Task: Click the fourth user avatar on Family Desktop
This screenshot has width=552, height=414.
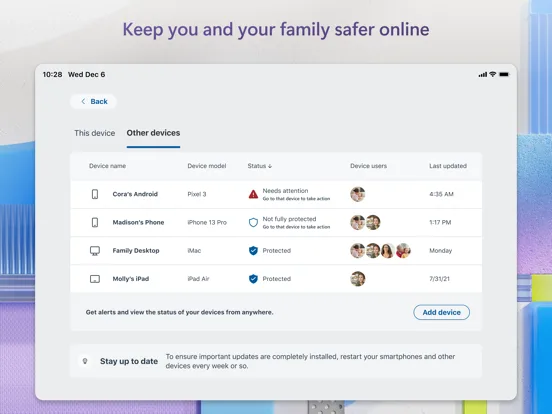Action: [x=403, y=250]
